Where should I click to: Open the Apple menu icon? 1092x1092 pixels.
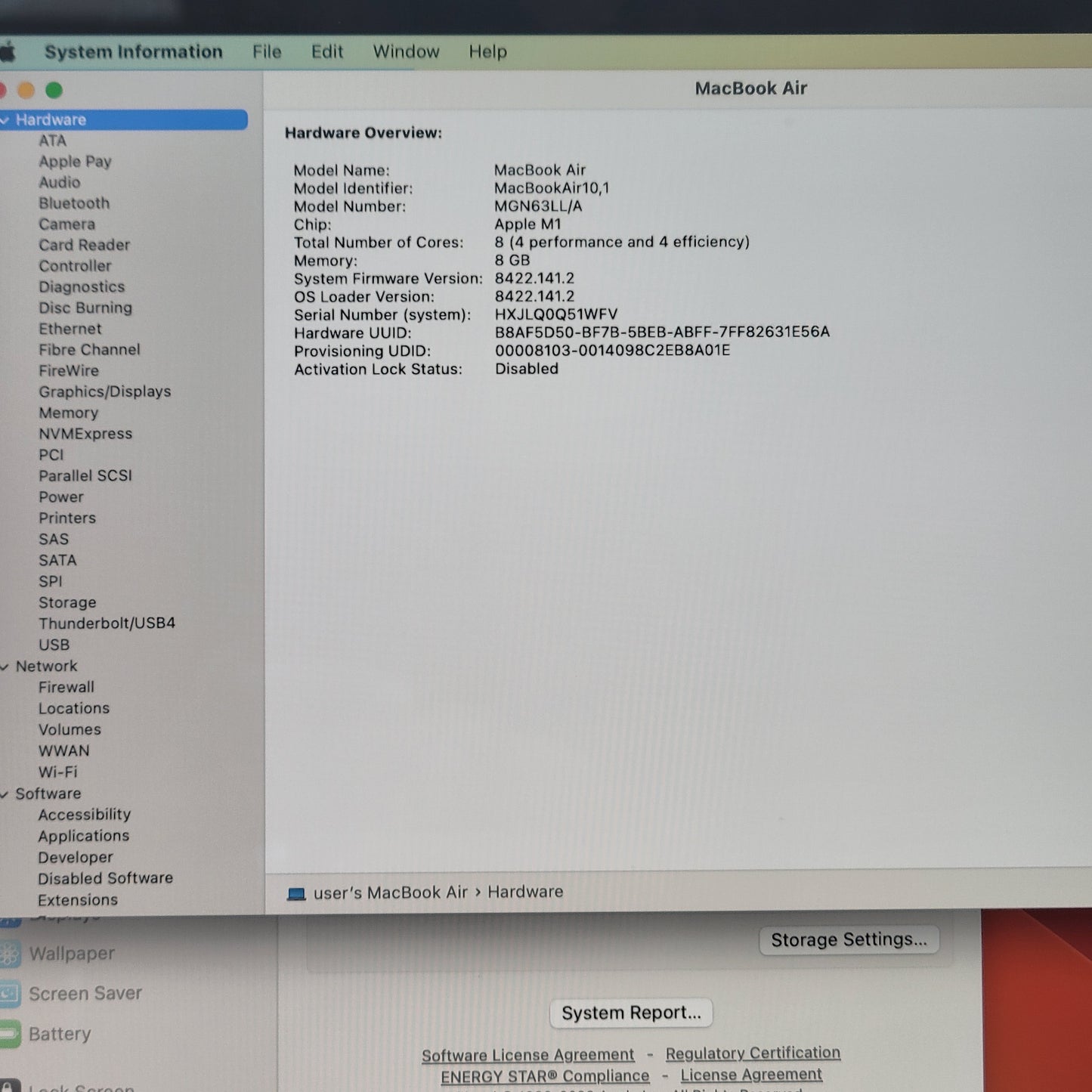click(8, 52)
